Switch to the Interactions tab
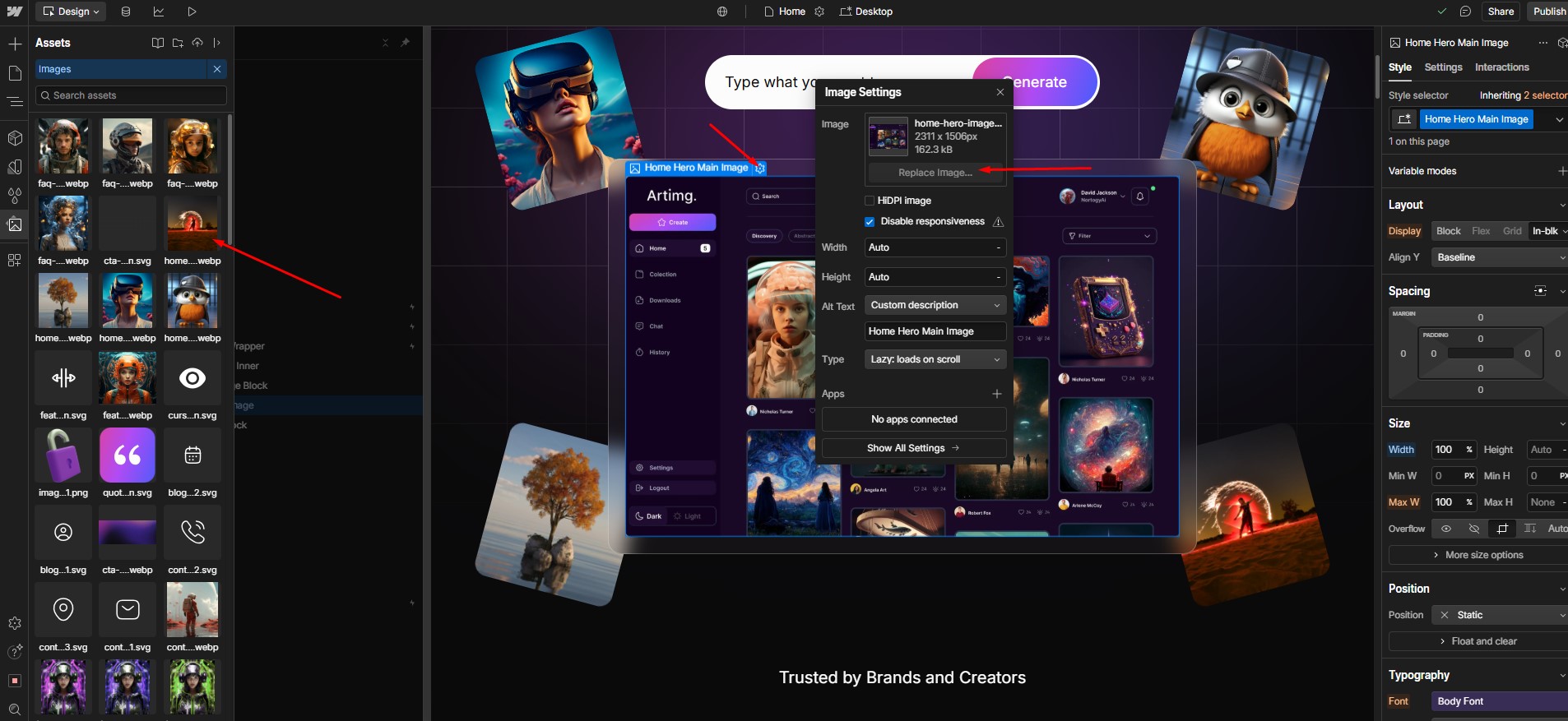1568x721 pixels. pyautogui.click(x=1501, y=67)
